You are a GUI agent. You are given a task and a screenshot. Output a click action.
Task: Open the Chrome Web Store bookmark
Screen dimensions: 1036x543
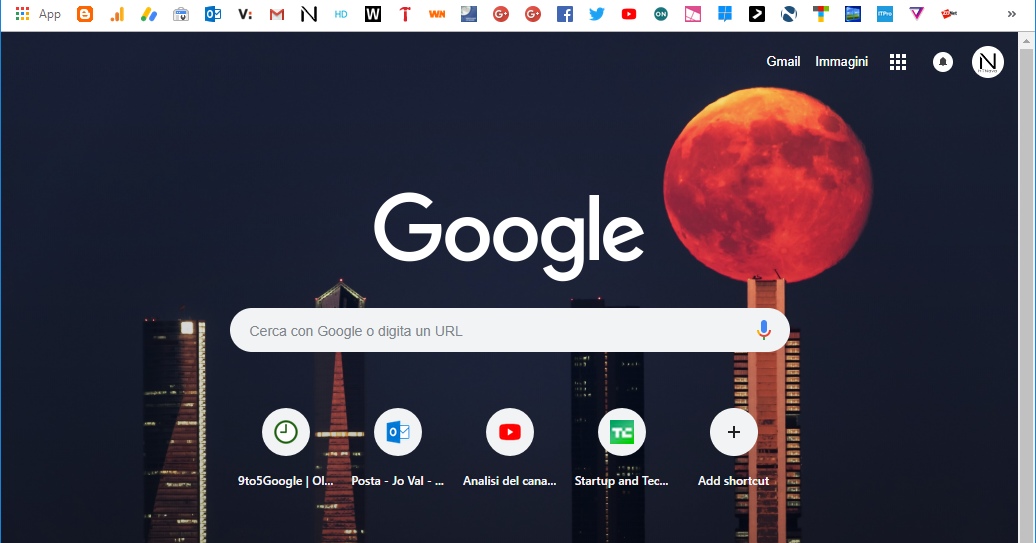180,14
